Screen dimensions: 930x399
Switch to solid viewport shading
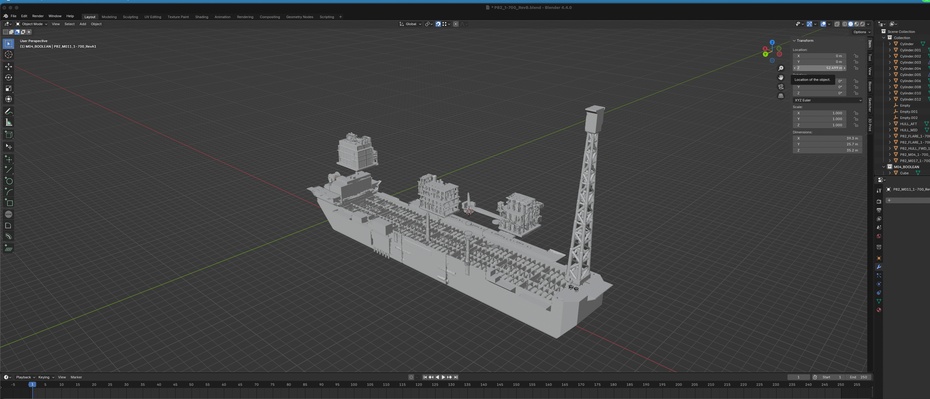tap(850, 24)
